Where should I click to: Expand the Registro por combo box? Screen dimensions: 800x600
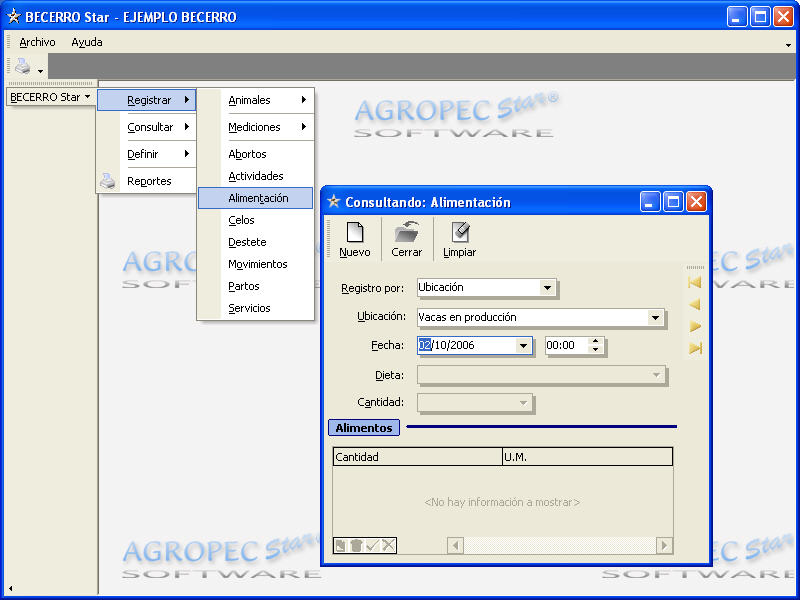click(547, 288)
